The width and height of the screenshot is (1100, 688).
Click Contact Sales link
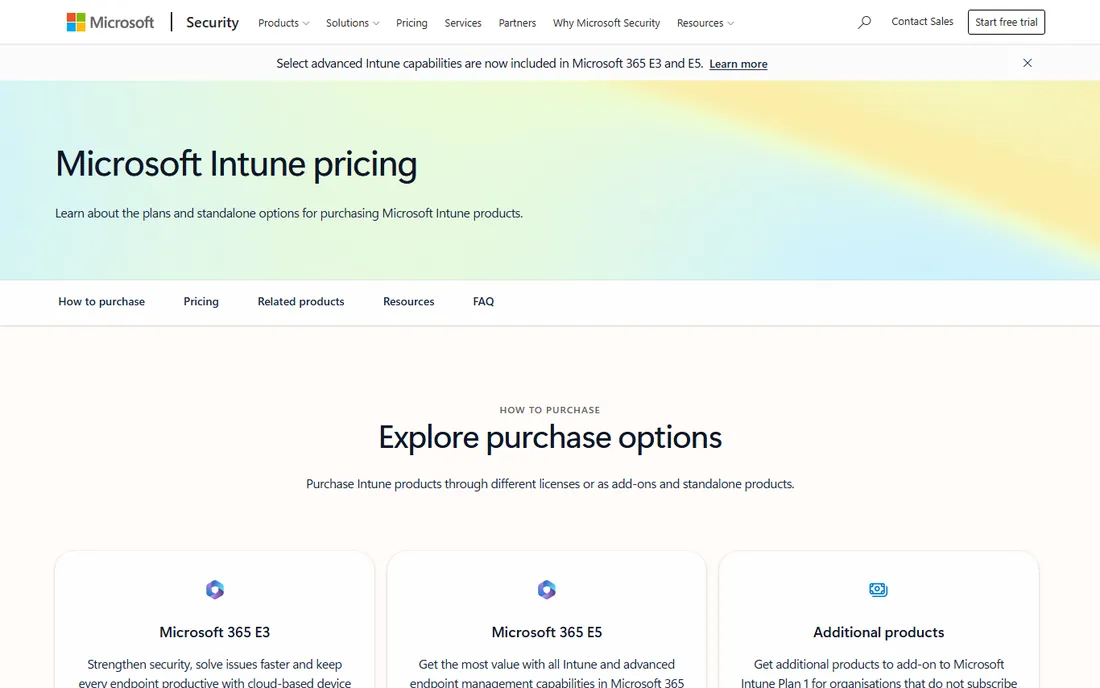922,22
